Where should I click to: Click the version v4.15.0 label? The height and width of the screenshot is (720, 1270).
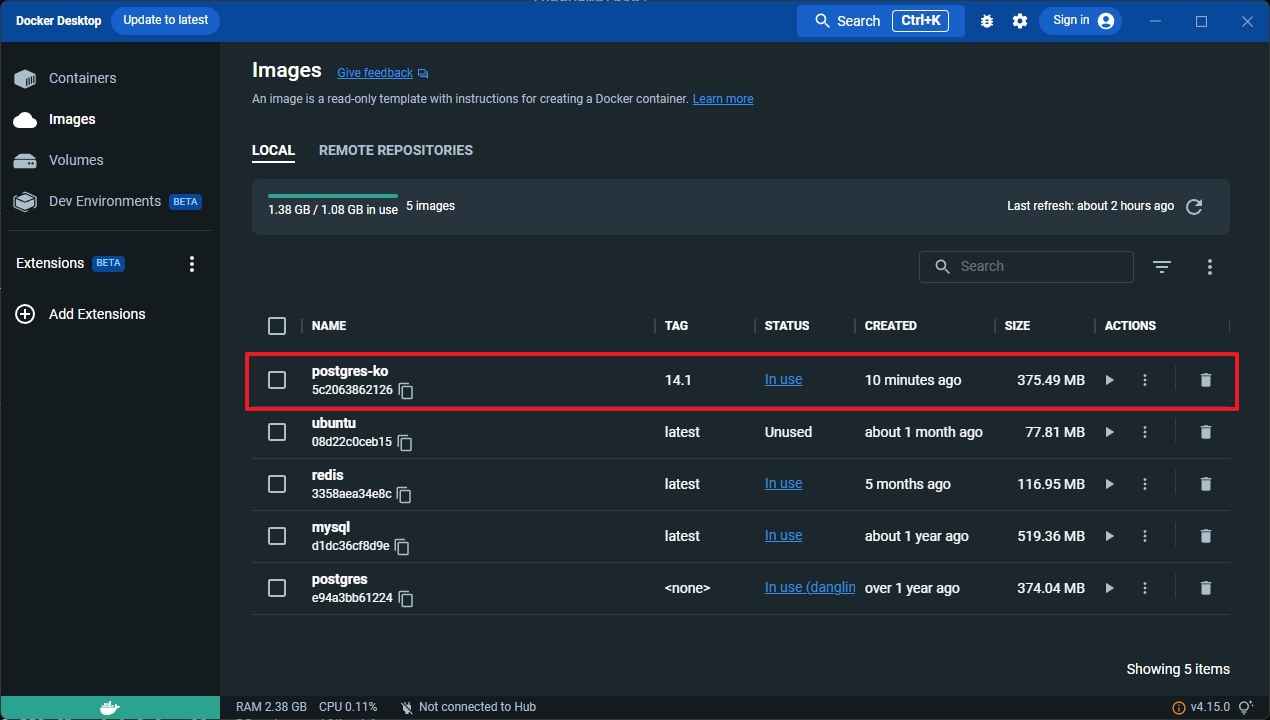coord(1209,708)
